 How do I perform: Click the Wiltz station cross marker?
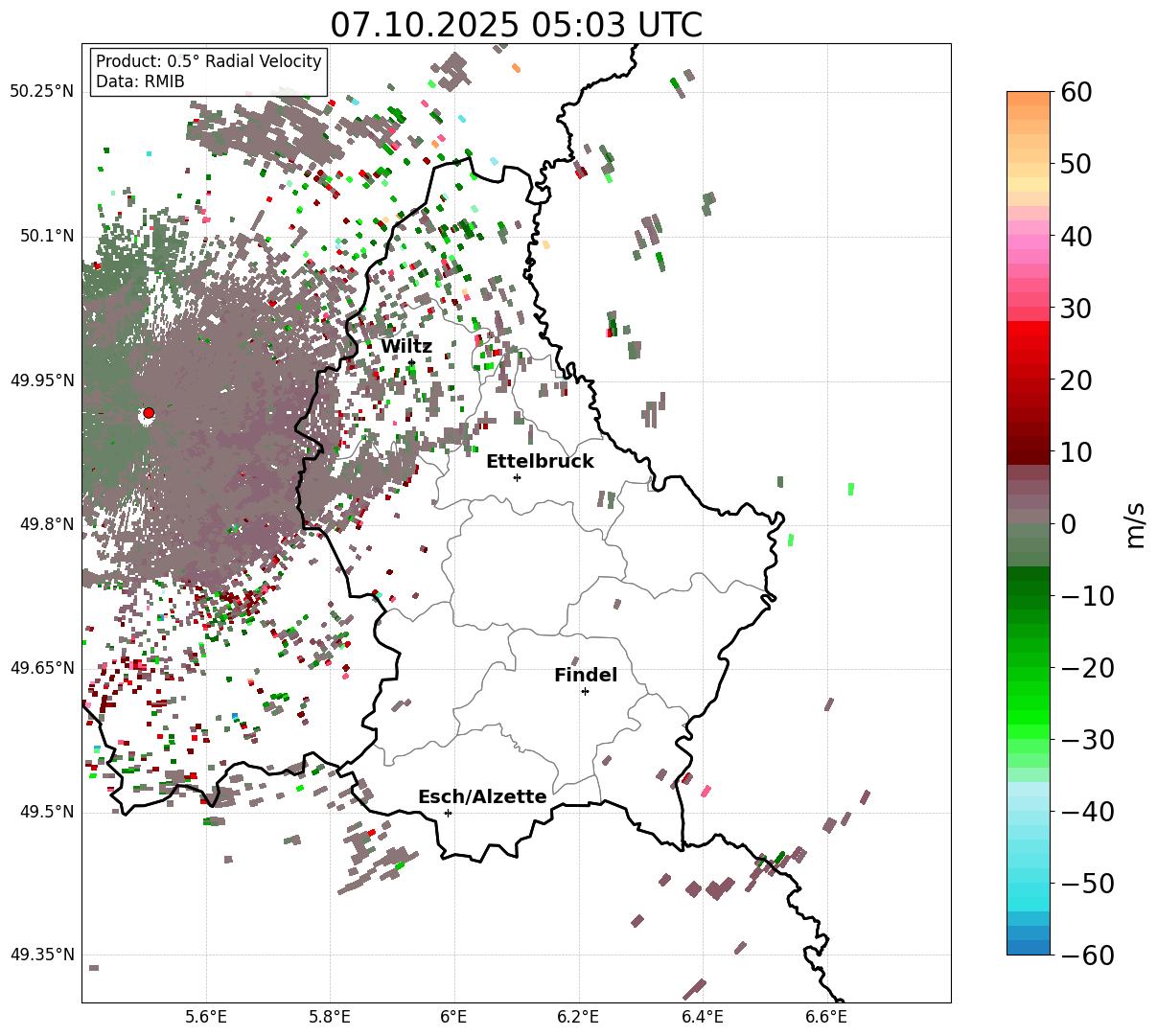(x=411, y=362)
